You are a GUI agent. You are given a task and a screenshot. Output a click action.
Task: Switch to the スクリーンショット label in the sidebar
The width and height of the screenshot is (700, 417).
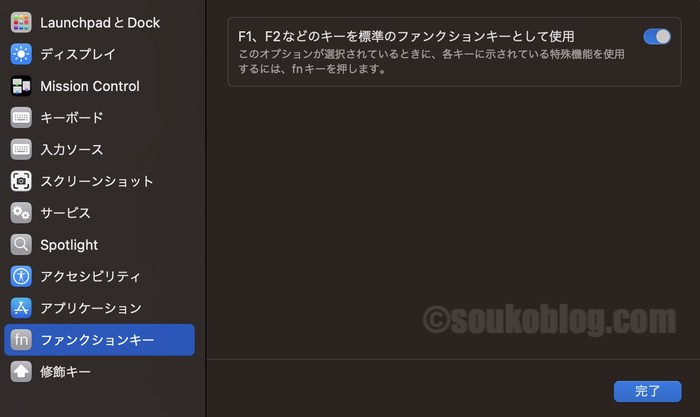click(97, 181)
